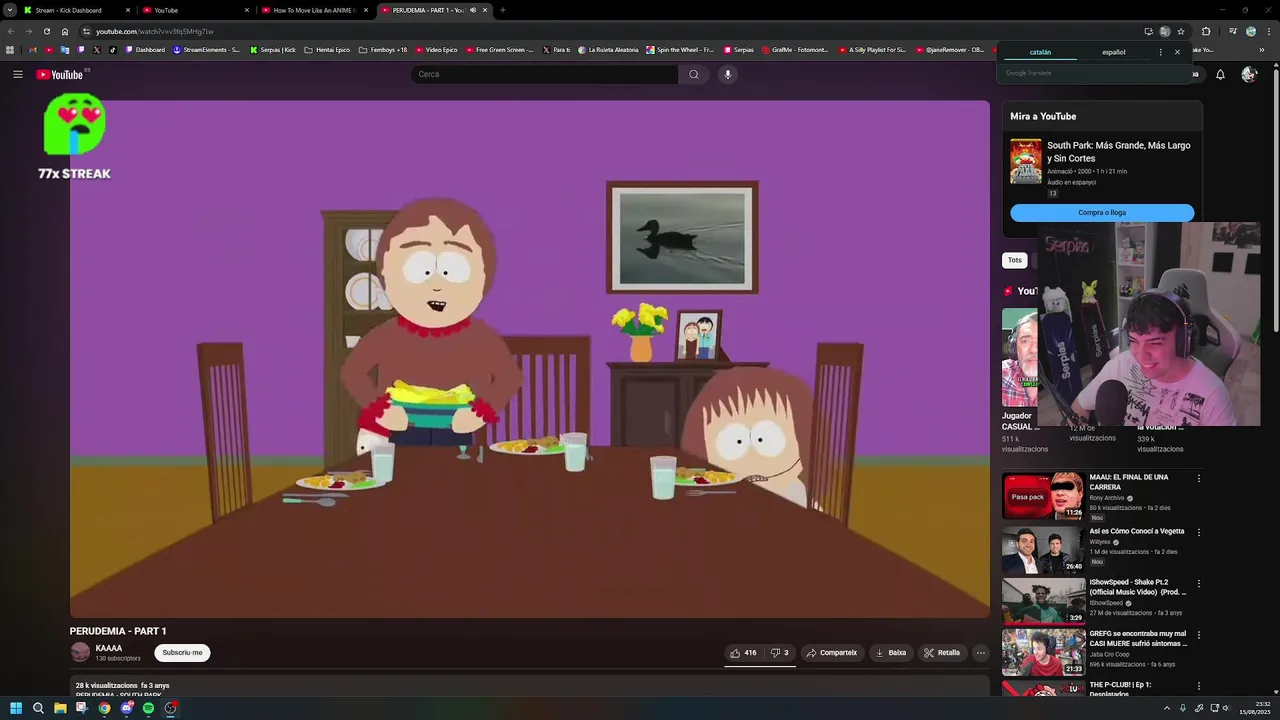Open the Spin the Wheel bookmark
Image resolution: width=1280 pixels, height=720 pixels.
coord(680,50)
